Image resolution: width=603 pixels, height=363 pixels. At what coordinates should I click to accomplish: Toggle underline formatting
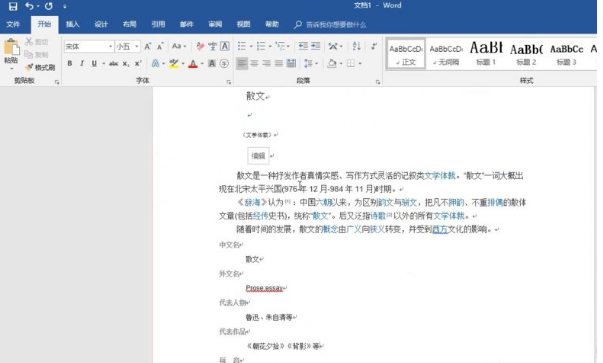point(94,63)
